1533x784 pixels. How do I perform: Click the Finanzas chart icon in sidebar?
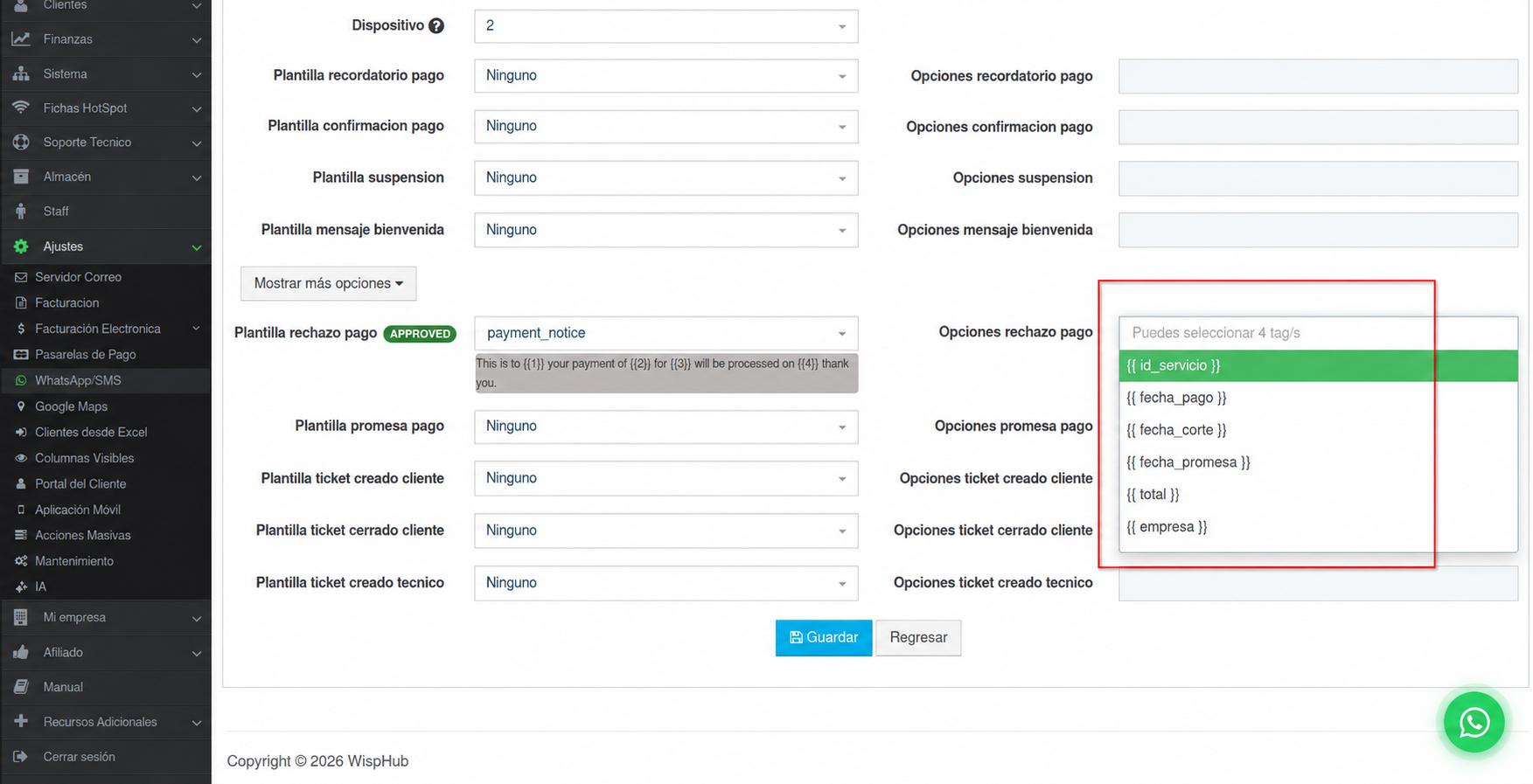[x=21, y=39]
